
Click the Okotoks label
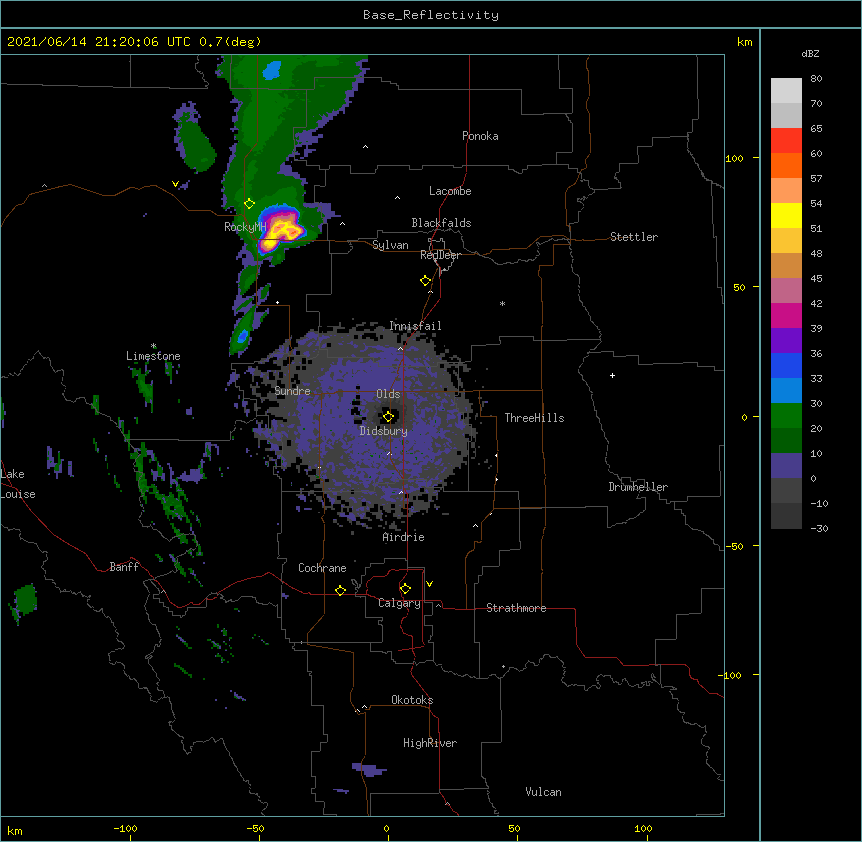pos(412,700)
